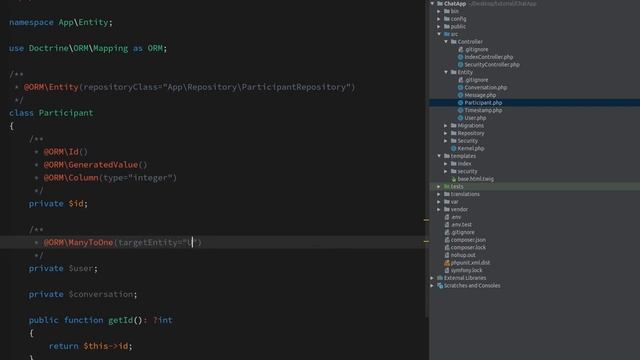The height and width of the screenshot is (360, 640).
Task: Click the 'return $this->id;' statement
Action: [x=91, y=346]
